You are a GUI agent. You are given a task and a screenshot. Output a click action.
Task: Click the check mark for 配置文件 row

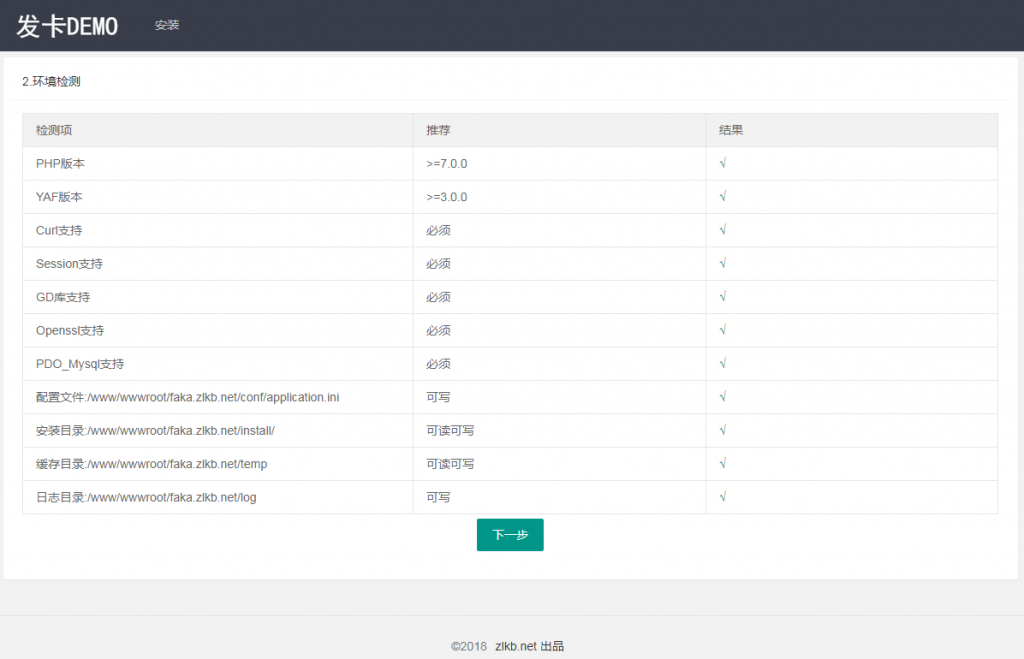[723, 396]
